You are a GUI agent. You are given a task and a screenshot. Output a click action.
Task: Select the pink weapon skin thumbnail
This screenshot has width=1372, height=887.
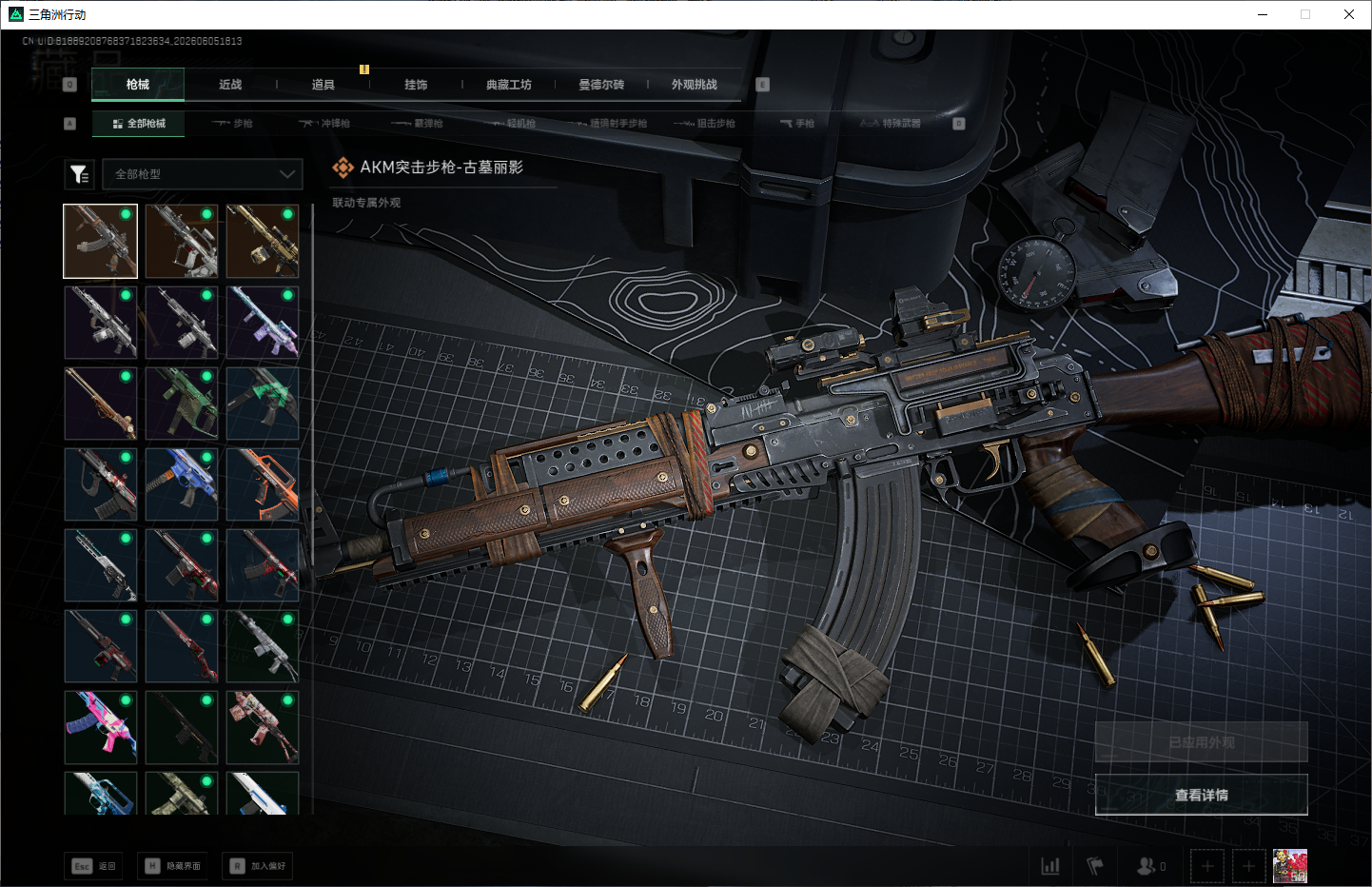(x=101, y=727)
